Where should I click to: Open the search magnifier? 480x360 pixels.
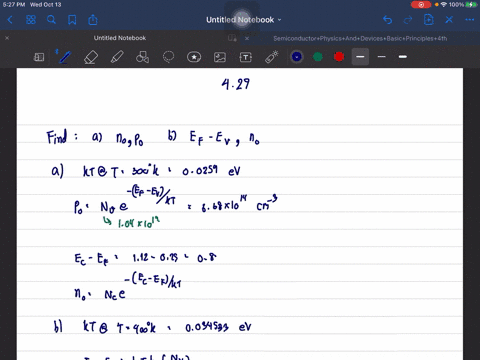51,20
